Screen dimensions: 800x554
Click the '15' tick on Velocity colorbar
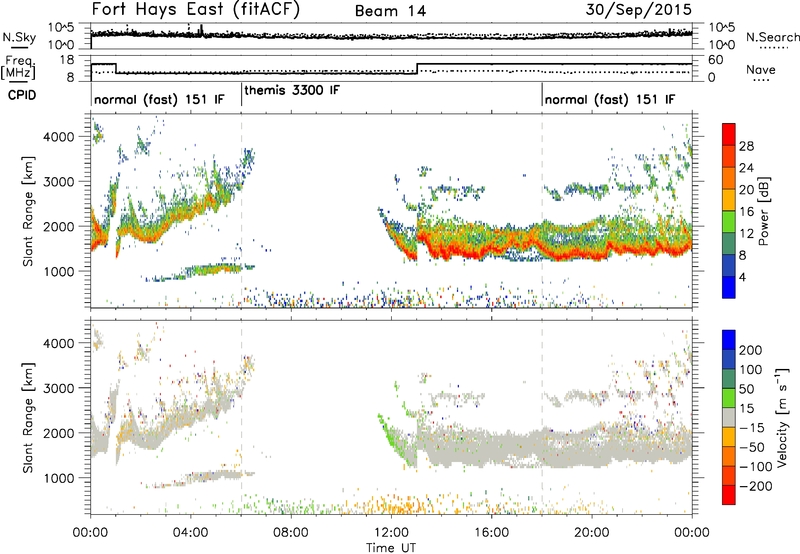pyautogui.click(x=746, y=408)
